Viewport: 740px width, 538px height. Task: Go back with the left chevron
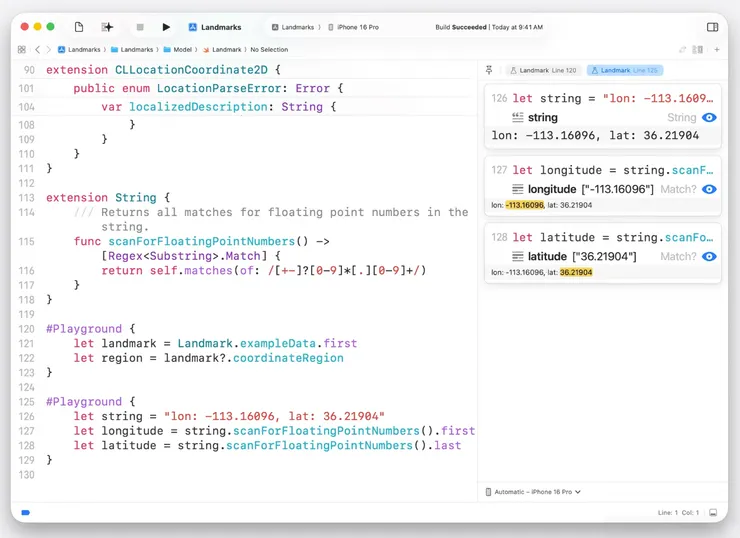point(38,49)
